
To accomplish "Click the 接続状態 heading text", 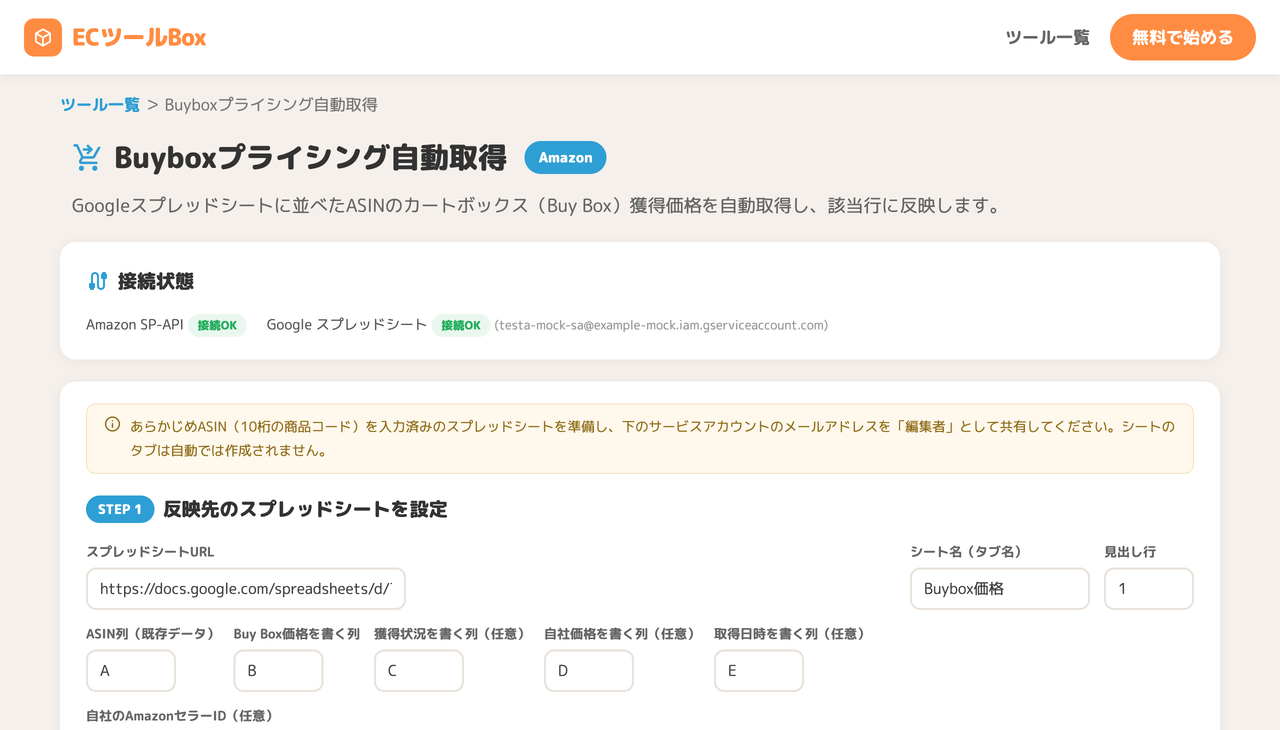I will (156, 281).
